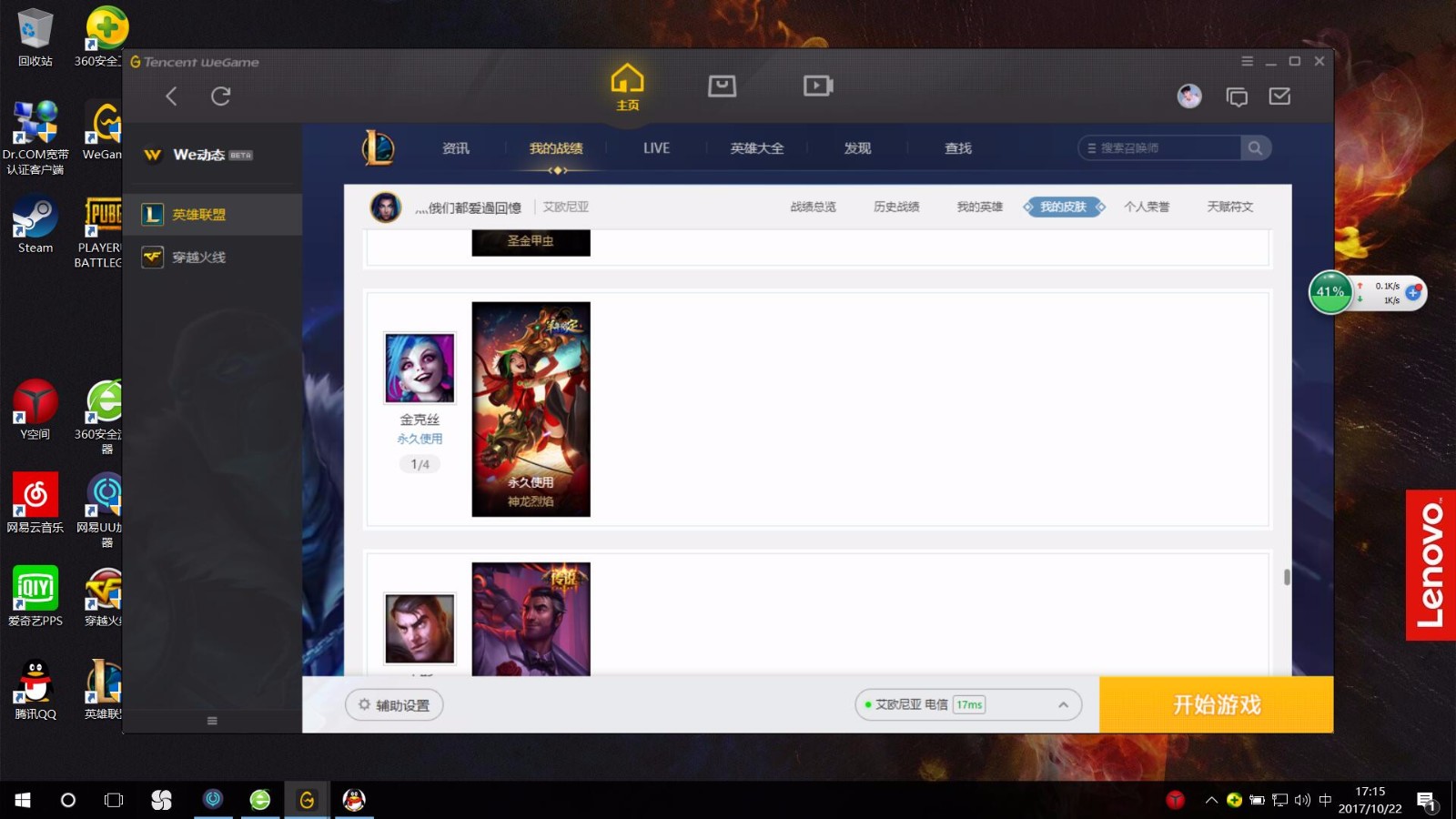Open the WeGame mail inbox icon
The width and height of the screenshot is (1456, 819).
[x=1279, y=96]
